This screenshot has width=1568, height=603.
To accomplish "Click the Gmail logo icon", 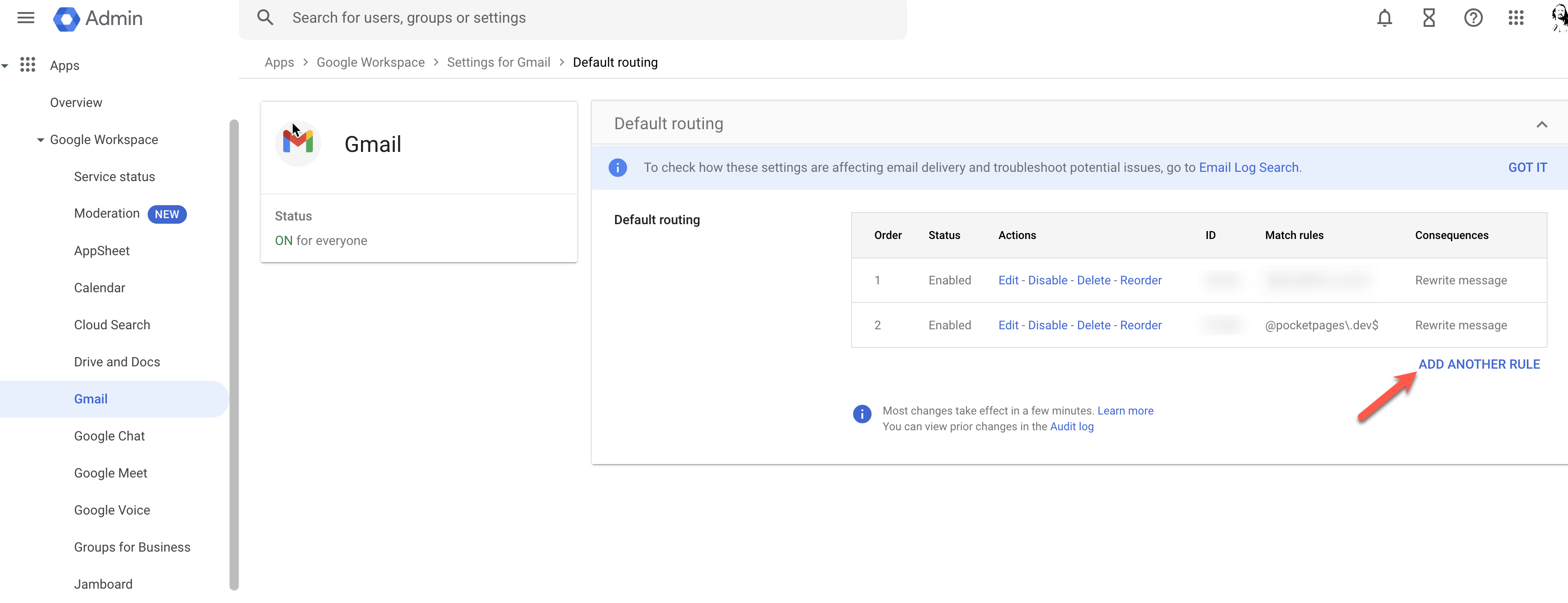I will [298, 144].
